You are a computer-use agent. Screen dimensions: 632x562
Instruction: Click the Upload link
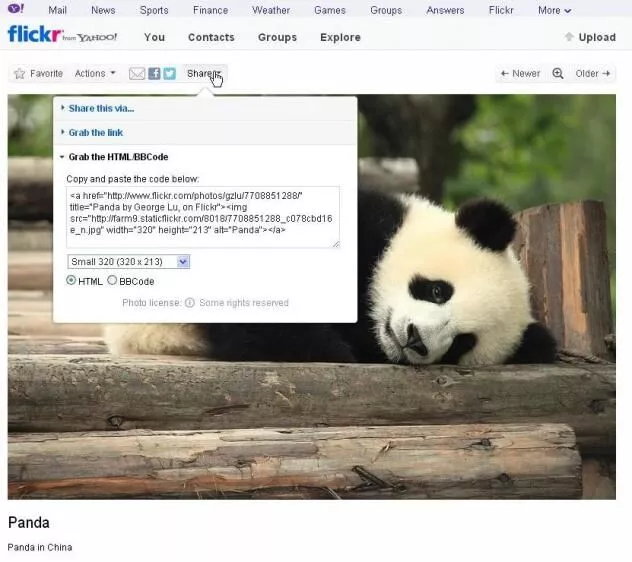(x=590, y=37)
